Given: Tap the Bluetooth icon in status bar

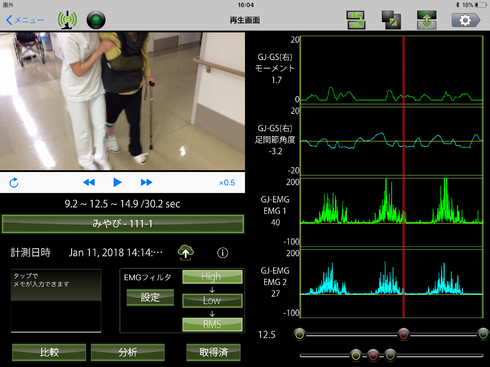Looking at the screenshot, I should point(457,5).
